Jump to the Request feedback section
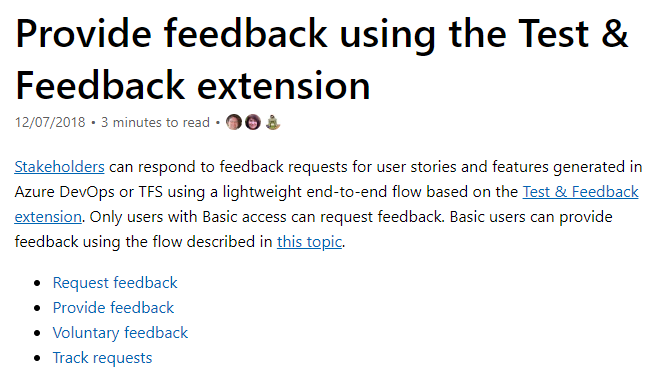The width and height of the screenshot is (665, 369). [x=115, y=283]
